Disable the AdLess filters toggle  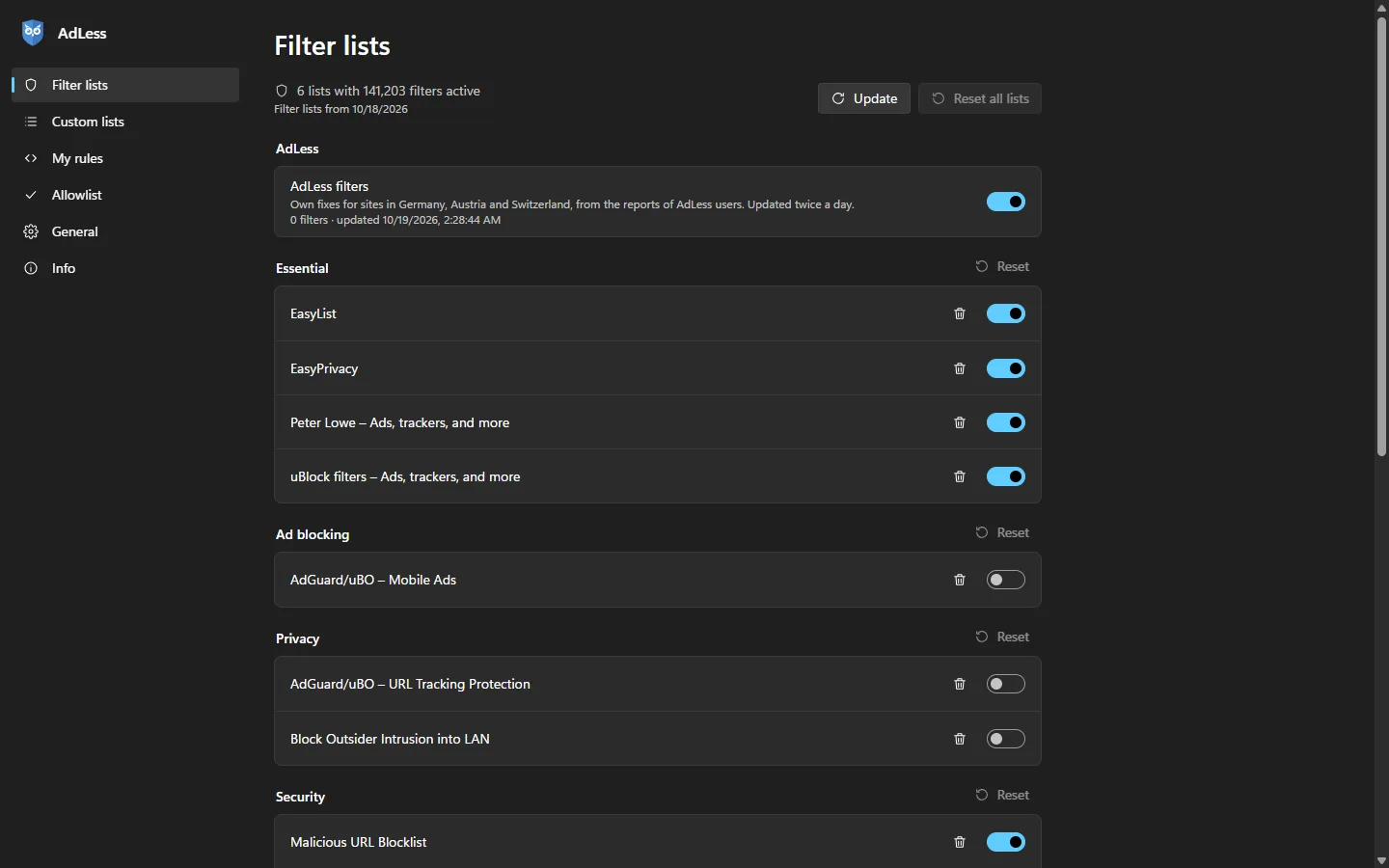(1006, 202)
